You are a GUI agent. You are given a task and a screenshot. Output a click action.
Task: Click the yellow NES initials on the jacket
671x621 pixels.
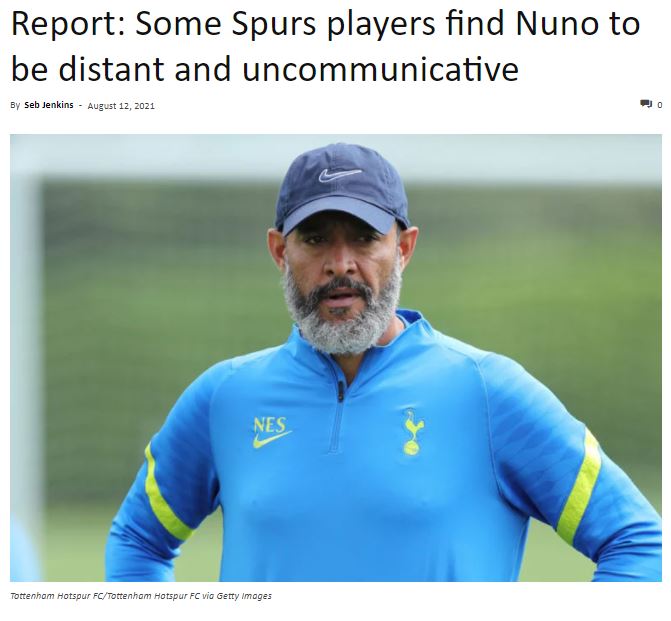(x=270, y=425)
